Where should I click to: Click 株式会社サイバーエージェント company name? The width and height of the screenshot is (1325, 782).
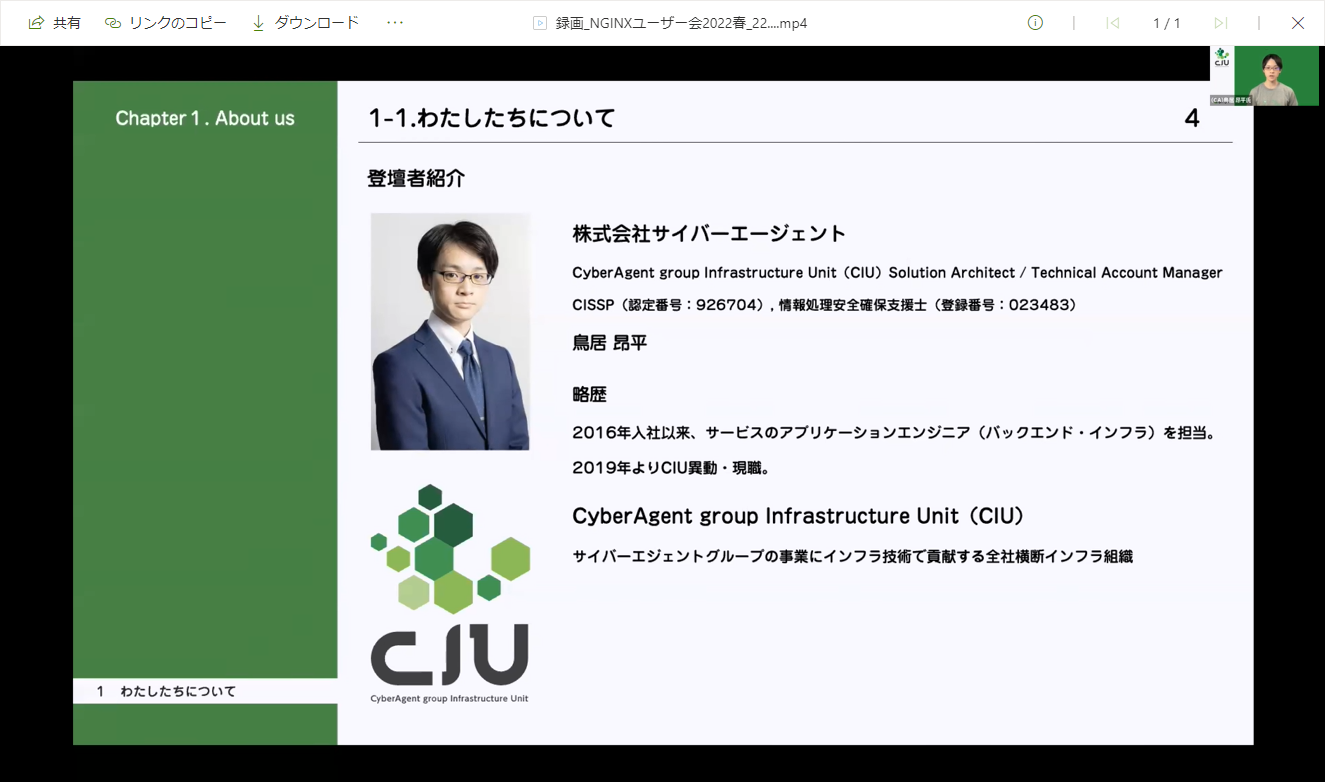point(709,234)
